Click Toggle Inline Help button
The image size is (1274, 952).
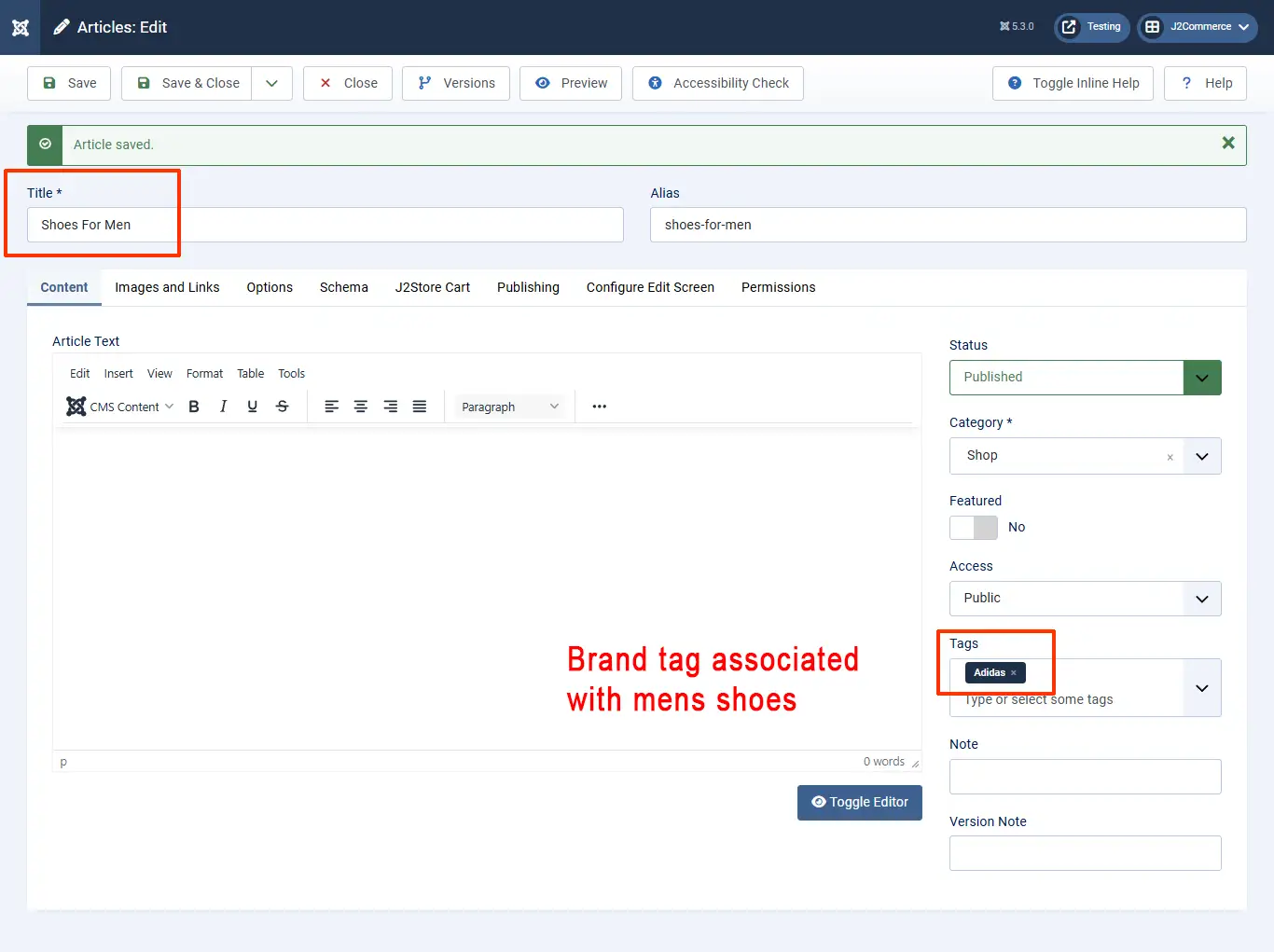(x=1073, y=83)
